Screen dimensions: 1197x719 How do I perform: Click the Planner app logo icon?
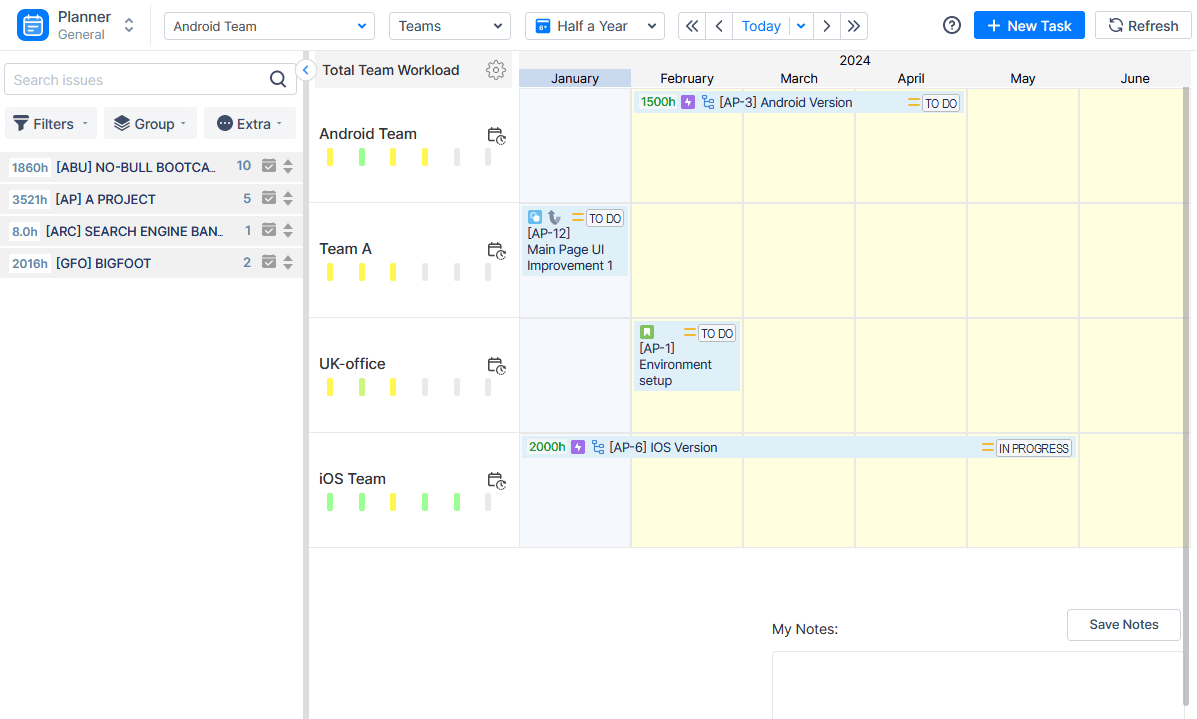click(34, 23)
